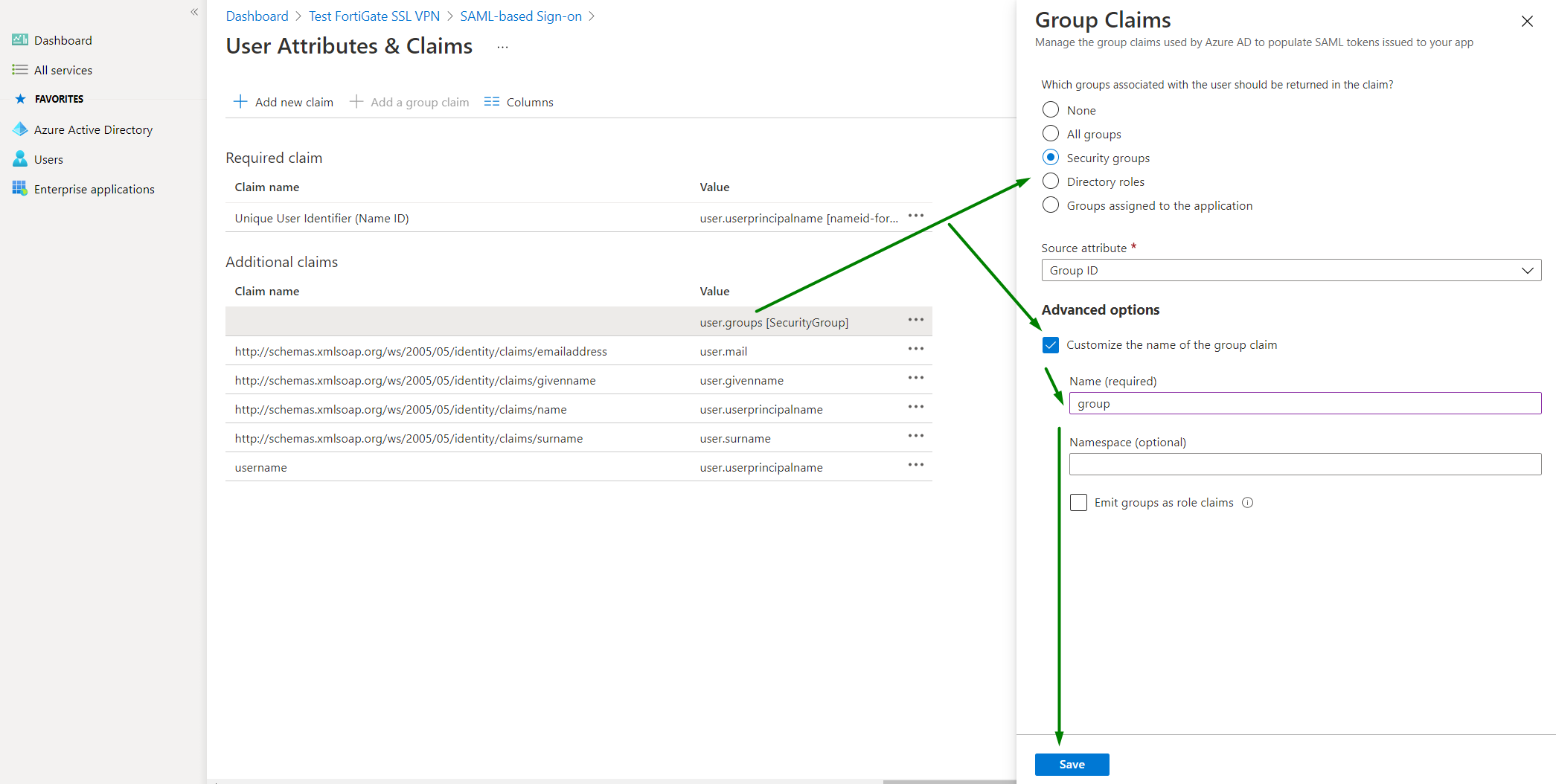This screenshot has height=784, width=1556.
Task: Open the Test FortiGate SSL VPN breadcrumb
Action: (x=374, y=16)
